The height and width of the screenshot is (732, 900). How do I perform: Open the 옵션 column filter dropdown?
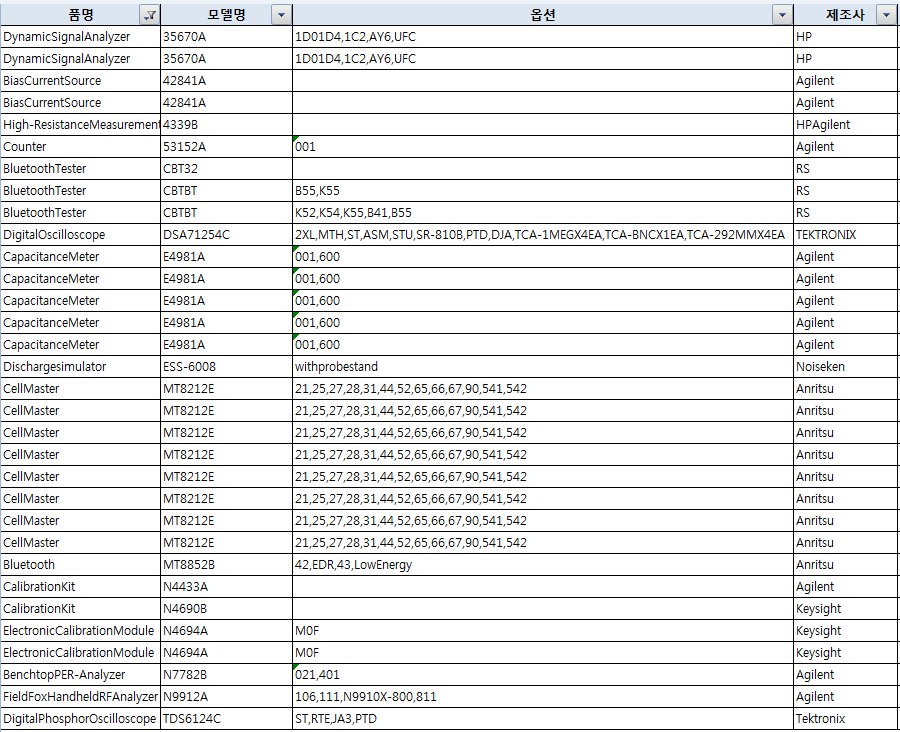tap(781, 15)
